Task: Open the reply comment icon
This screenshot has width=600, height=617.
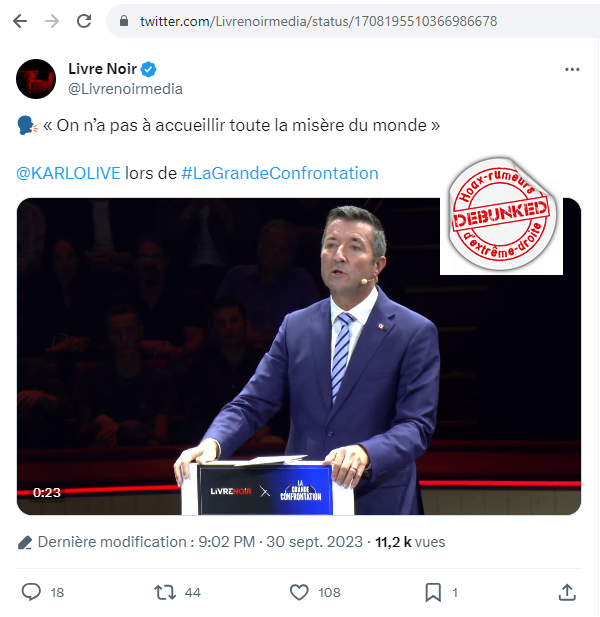Action: pyautogui.click(x=31, y=592)
